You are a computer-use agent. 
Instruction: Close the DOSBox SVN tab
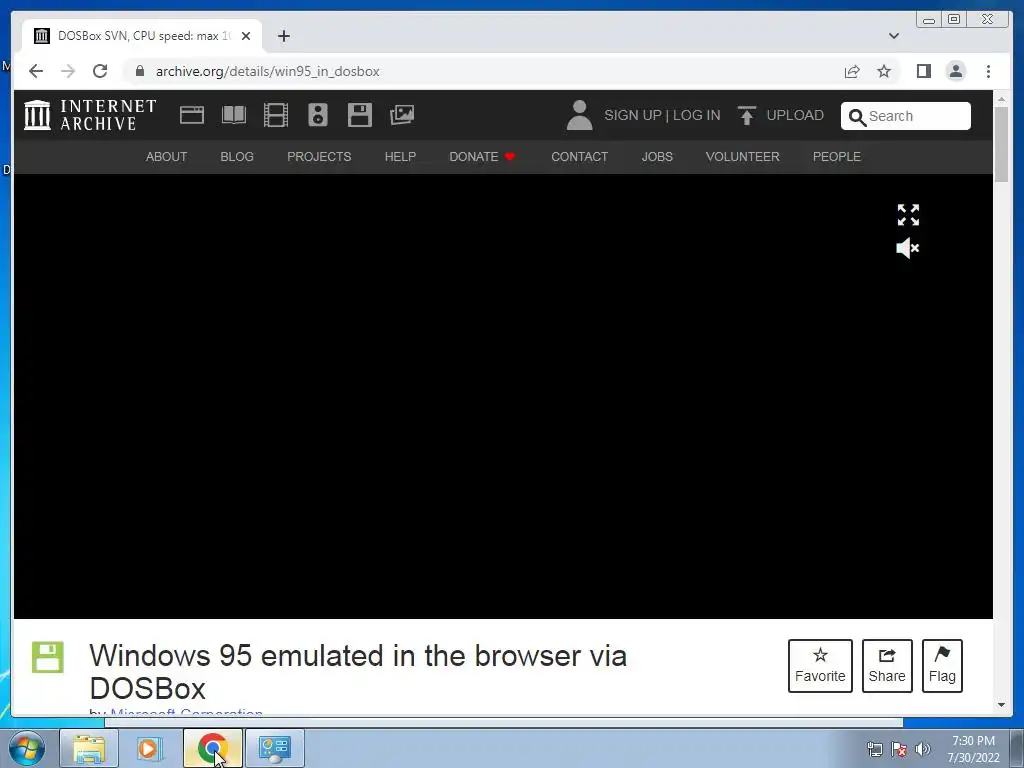[x=246, y=36]
